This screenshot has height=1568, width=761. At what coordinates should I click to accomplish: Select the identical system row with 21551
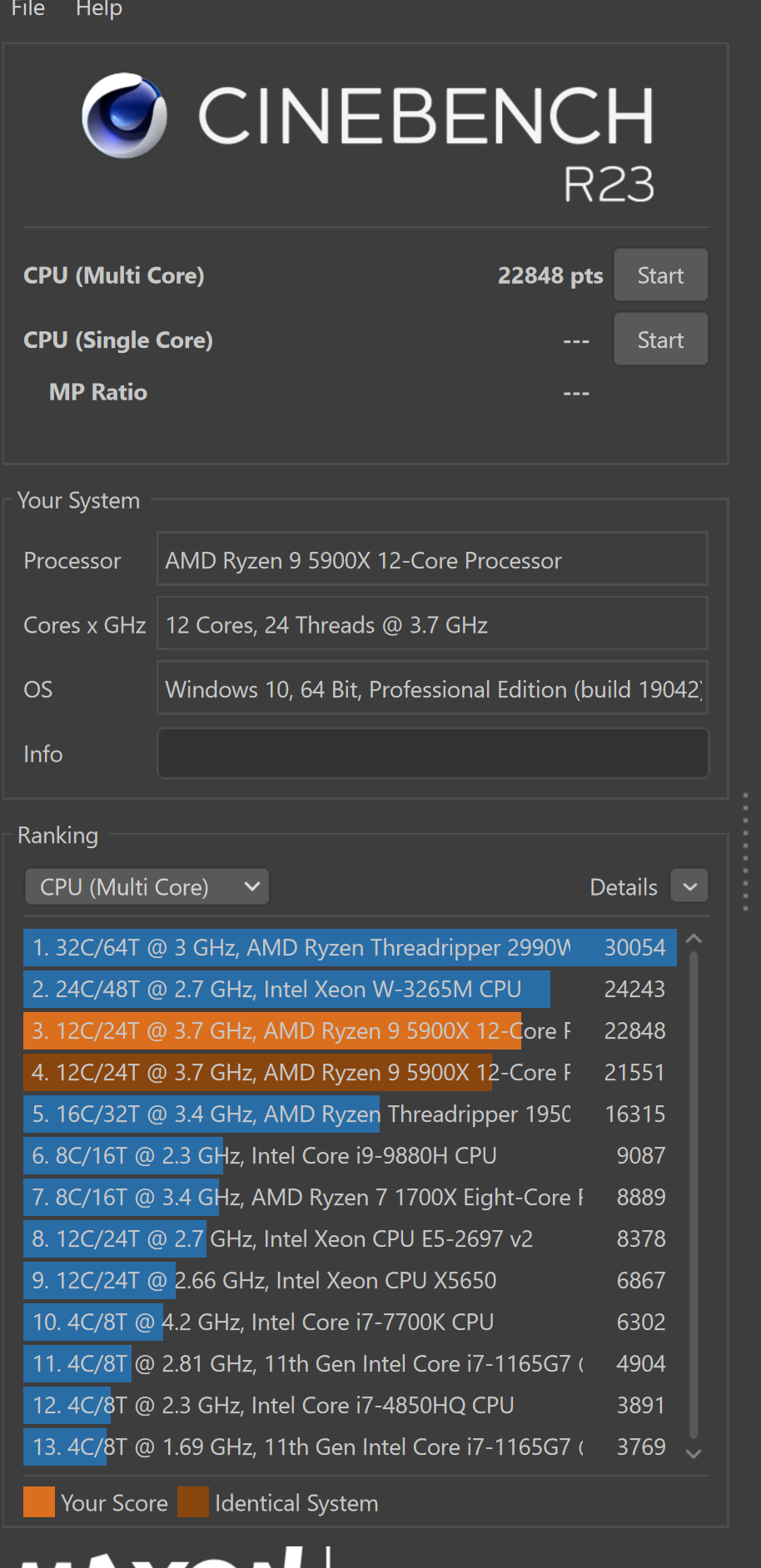point(350,1072)
